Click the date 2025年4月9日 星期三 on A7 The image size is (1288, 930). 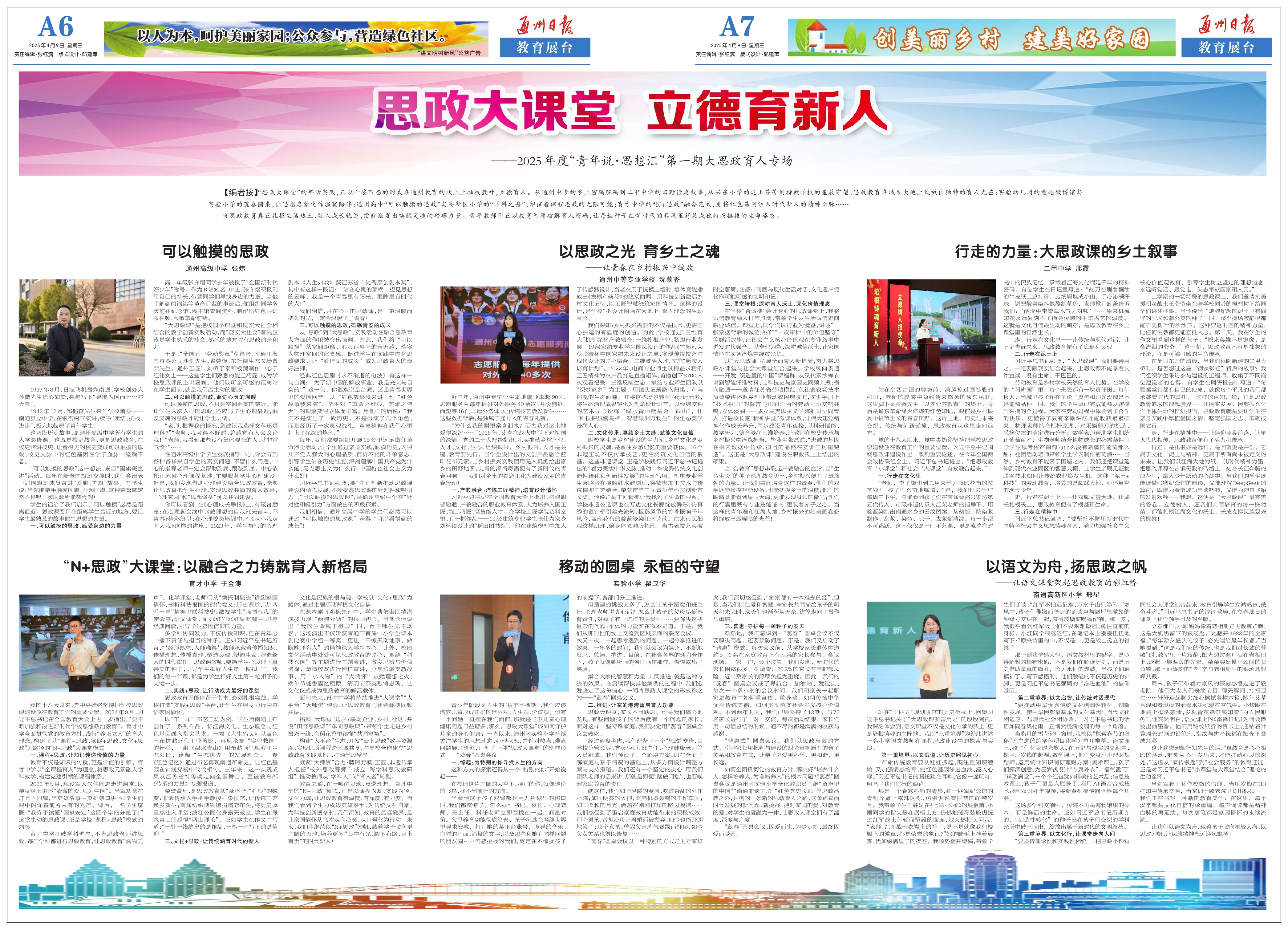coord(737,45)
